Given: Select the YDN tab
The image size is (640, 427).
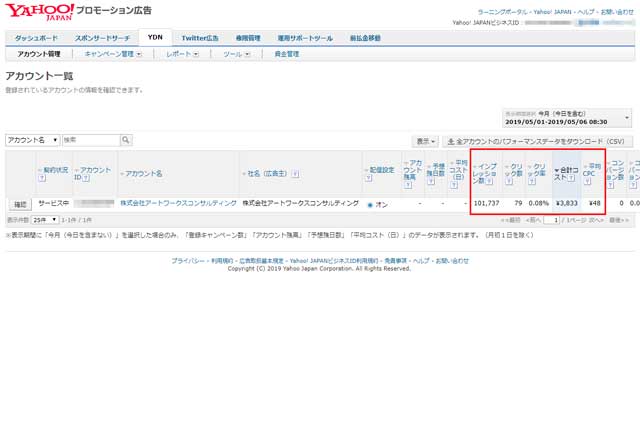Looking at the screenshot, I should click(x=155, y=37).
